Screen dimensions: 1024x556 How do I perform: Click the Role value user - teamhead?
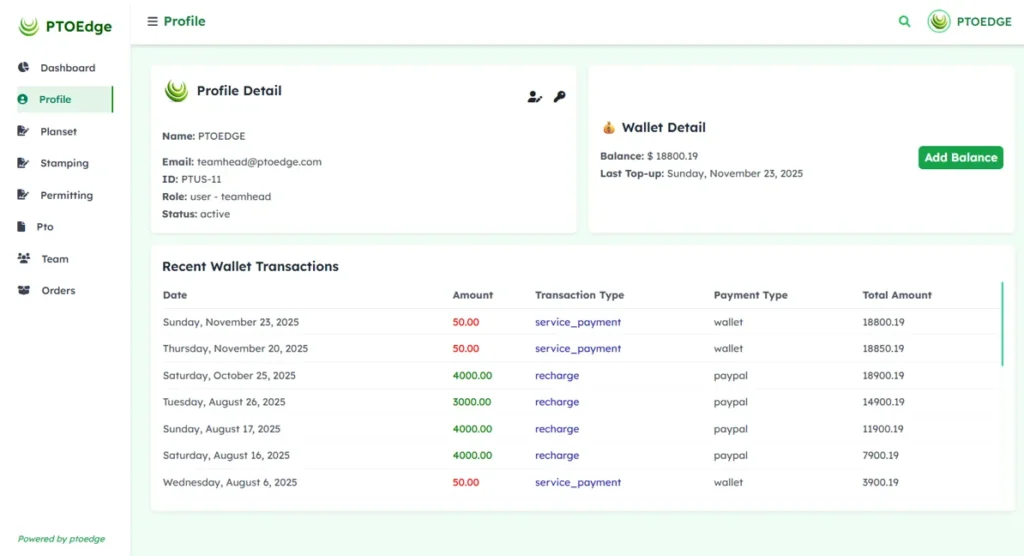coord(231,197)
